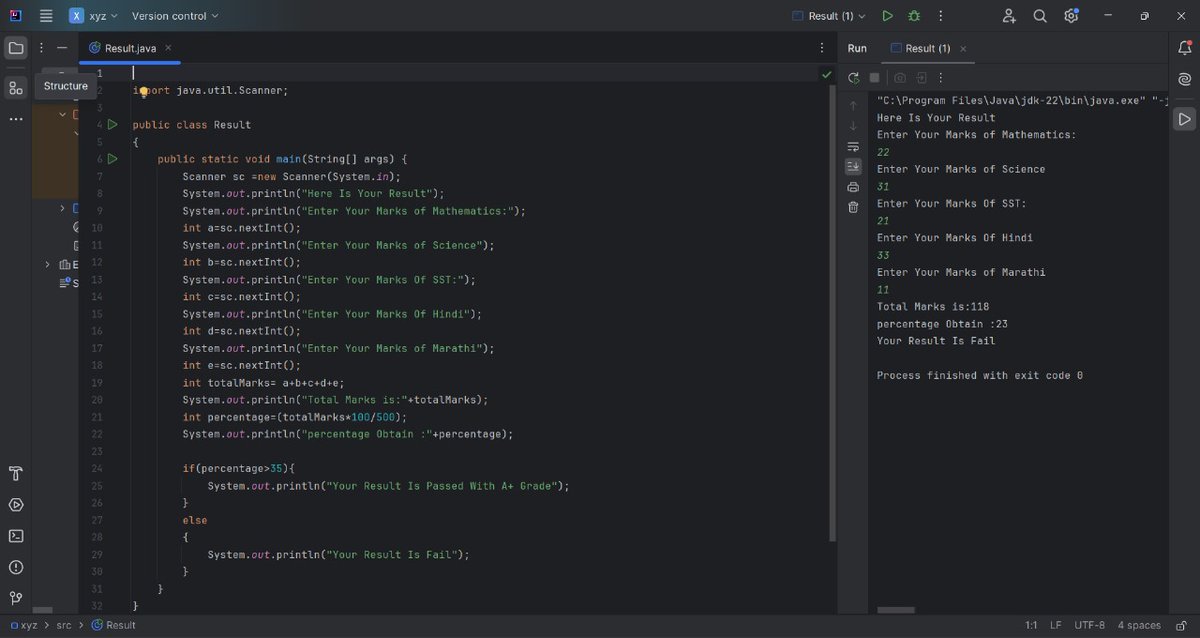The width and height of the screenshot is (1200, 638).
Task: Open project panel options vertical dots
Action: [41, 48]
